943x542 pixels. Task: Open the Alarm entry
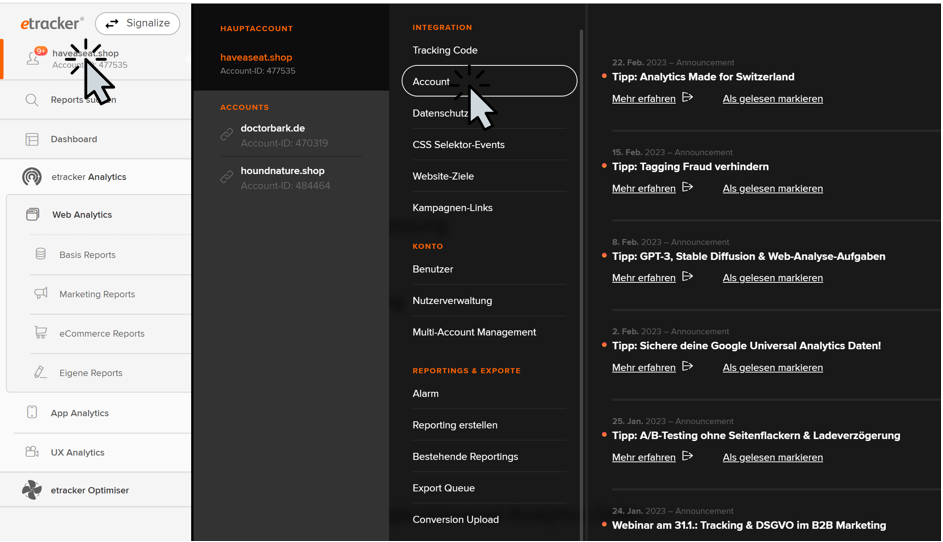point(425,394)
